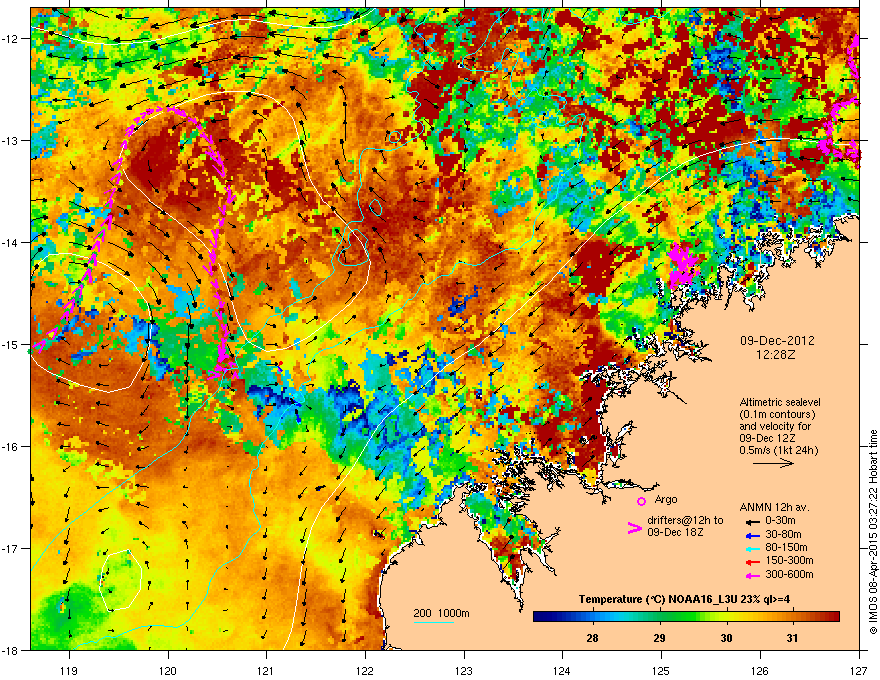This screenshot has height=680, width=880.
Task: Click the magenta Argo circle legend symbol
Action: click(641, 501)
